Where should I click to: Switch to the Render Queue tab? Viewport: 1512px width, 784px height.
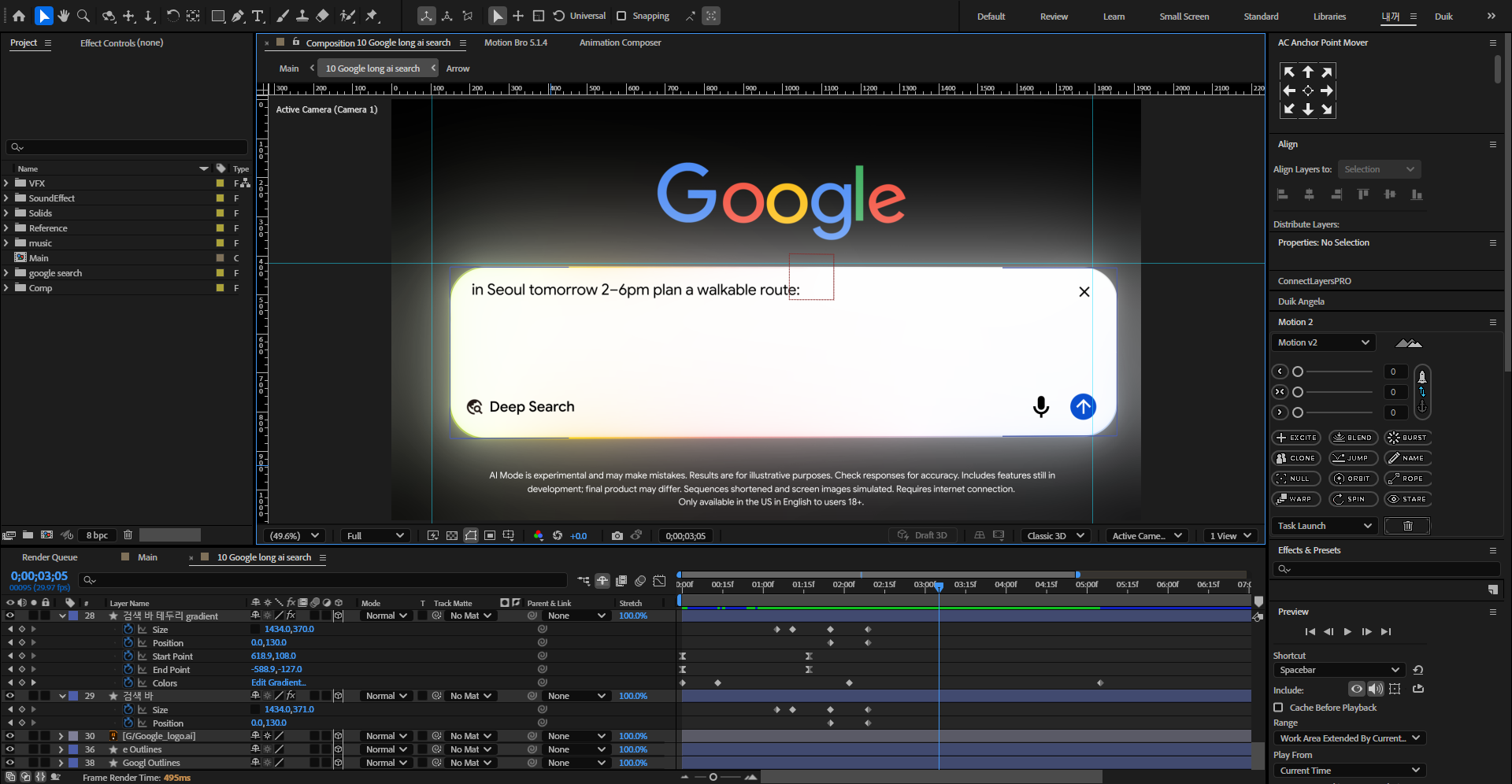point(50,557)
